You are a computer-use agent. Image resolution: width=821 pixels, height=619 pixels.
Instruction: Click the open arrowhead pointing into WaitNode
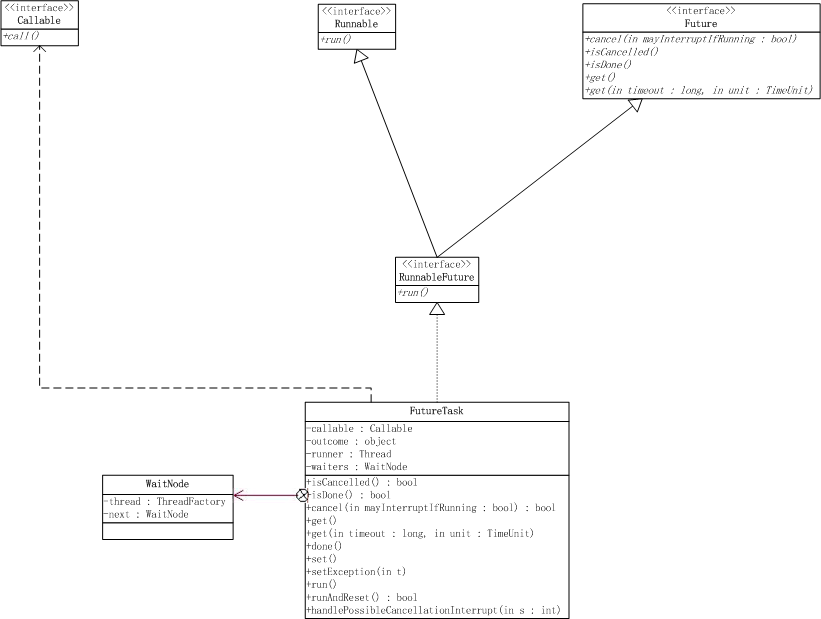coord(239,495)
